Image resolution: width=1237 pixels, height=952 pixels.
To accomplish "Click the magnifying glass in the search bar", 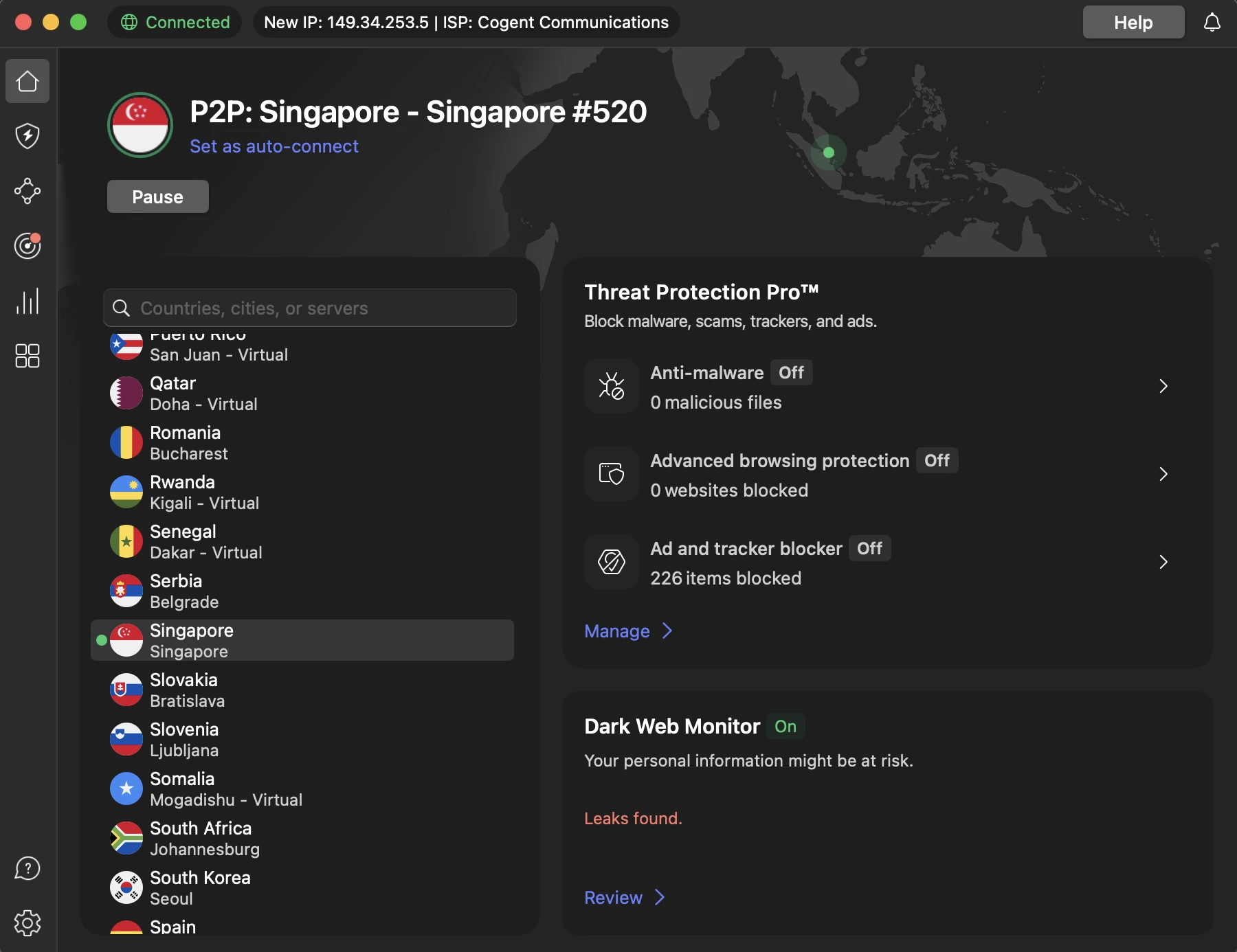I will click(121, 308).
